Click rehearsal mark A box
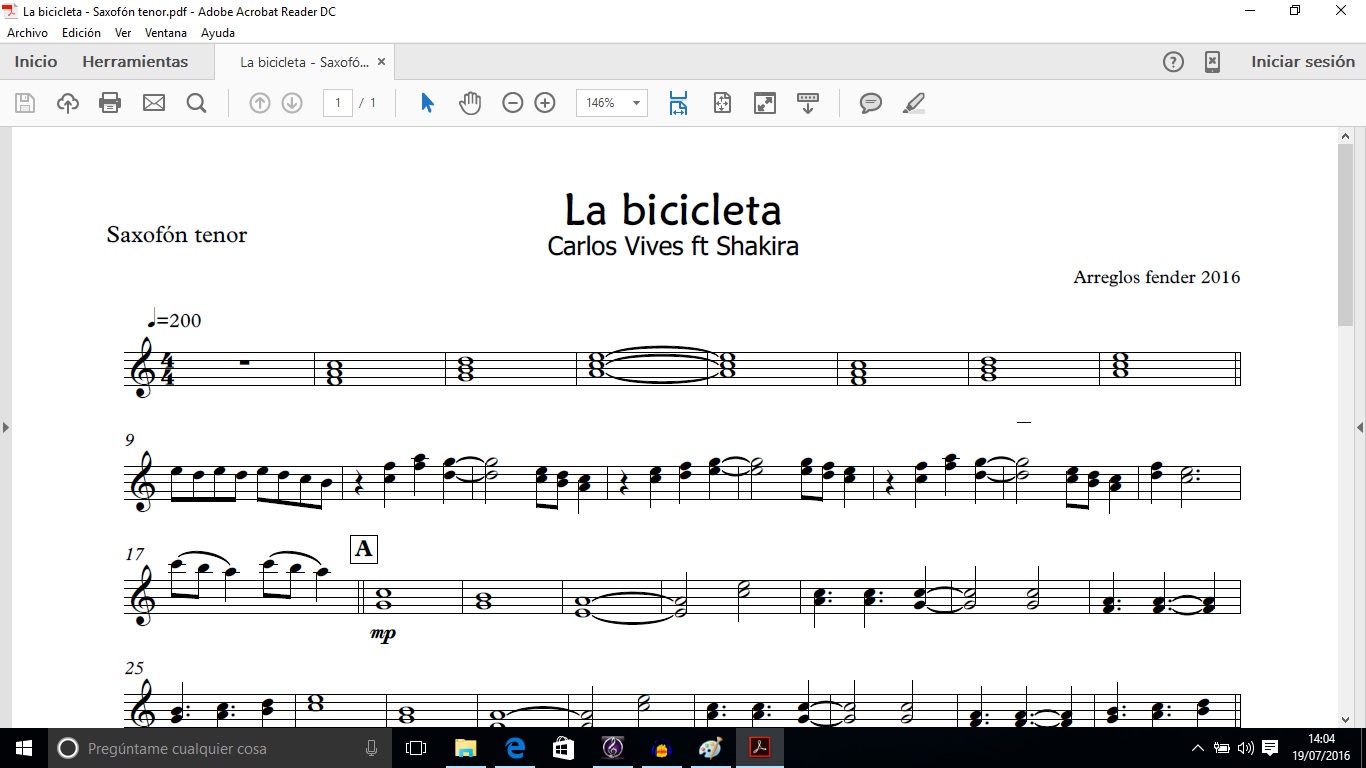Image resolution: width=1366 pixels, height=768 pixels. pyautogui.click(x=364, y=549)
